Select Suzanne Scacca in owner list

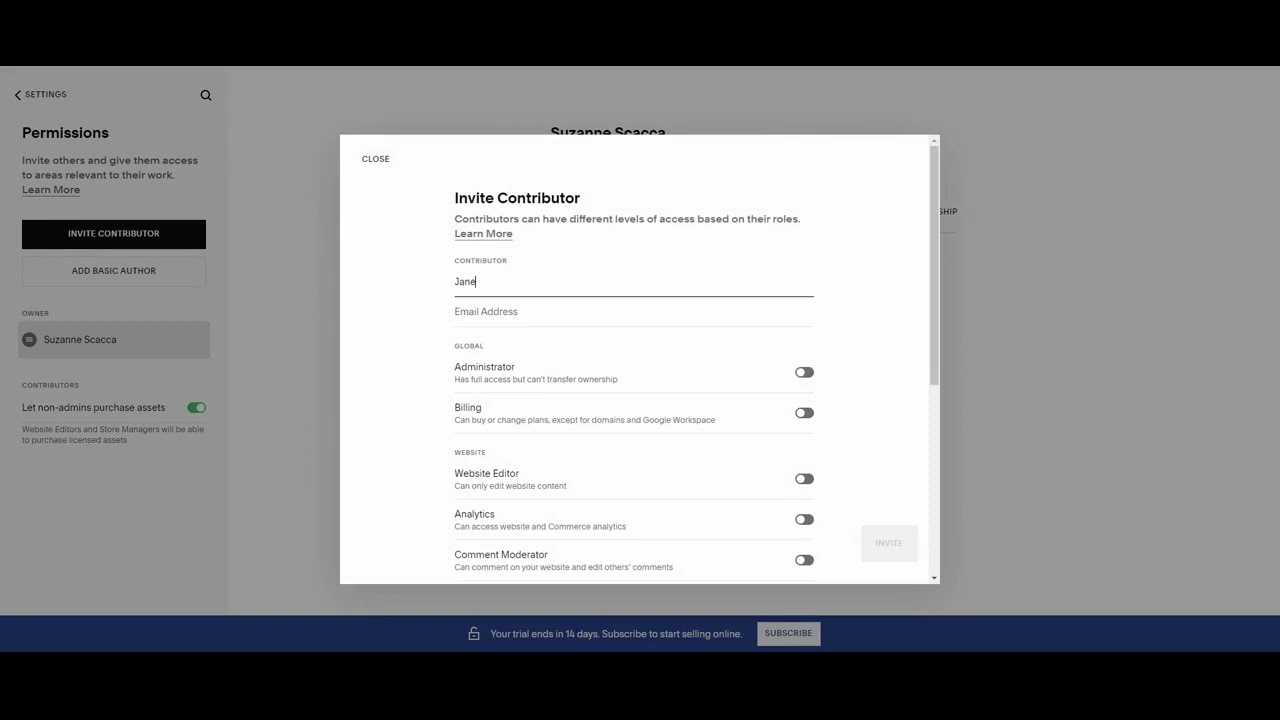point(114,340)
